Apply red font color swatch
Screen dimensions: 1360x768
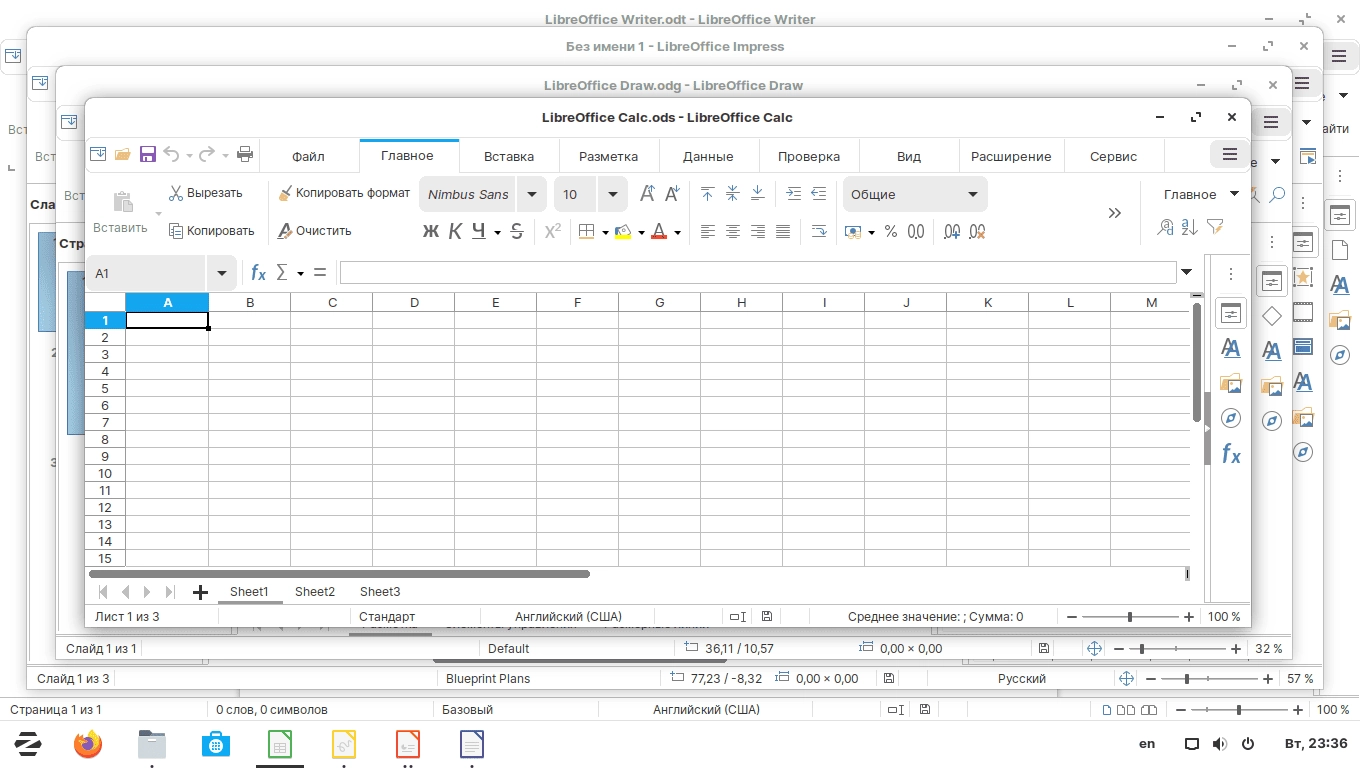pos(659,232)
